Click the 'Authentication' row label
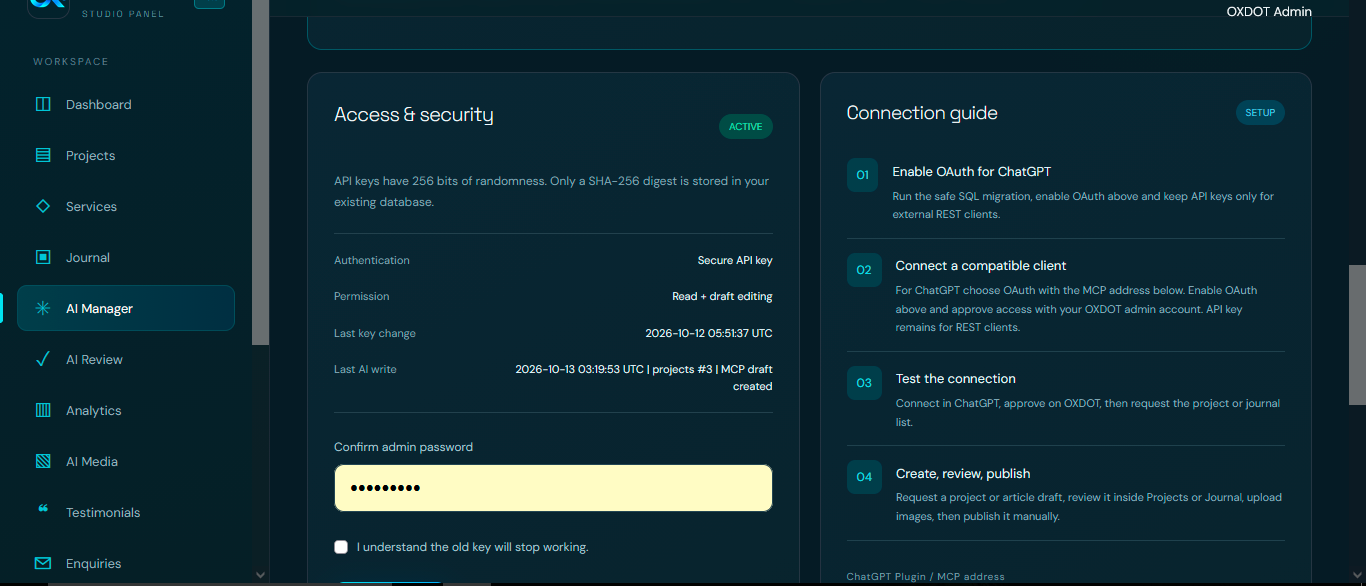This screenshot has width=1366, height=586. pyautogui.click(x=372, y=260)
